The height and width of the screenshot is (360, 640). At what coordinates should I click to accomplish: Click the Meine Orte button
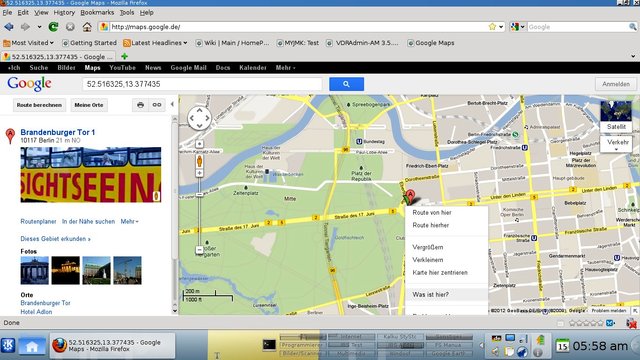[89, 105]
